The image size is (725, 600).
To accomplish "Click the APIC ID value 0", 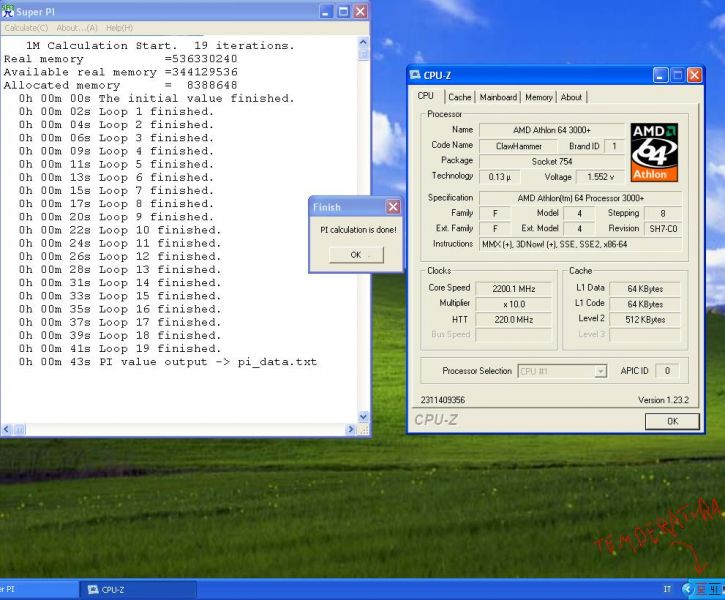I will (x=667, y=371).
